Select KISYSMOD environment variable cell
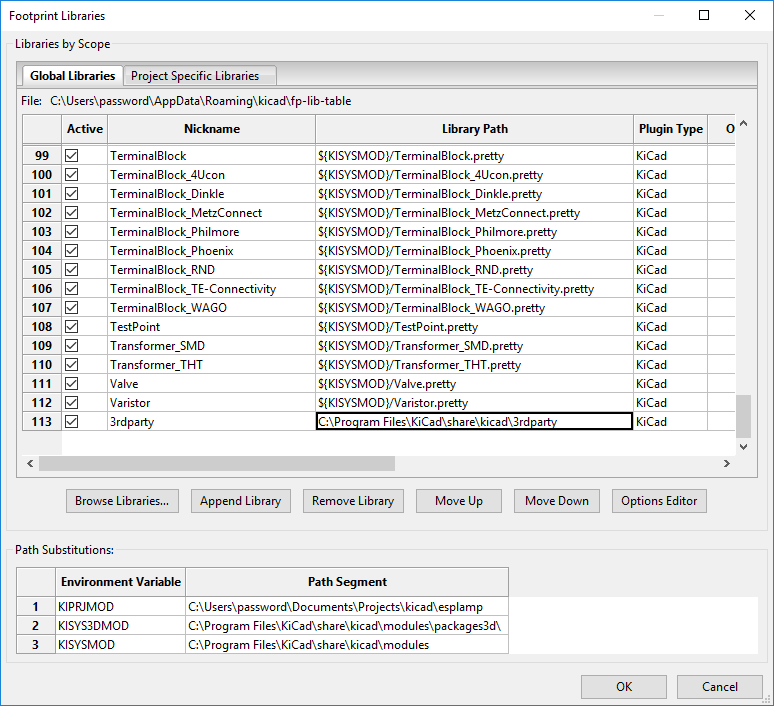Viewport: 774px width, 706px height. 120,645
